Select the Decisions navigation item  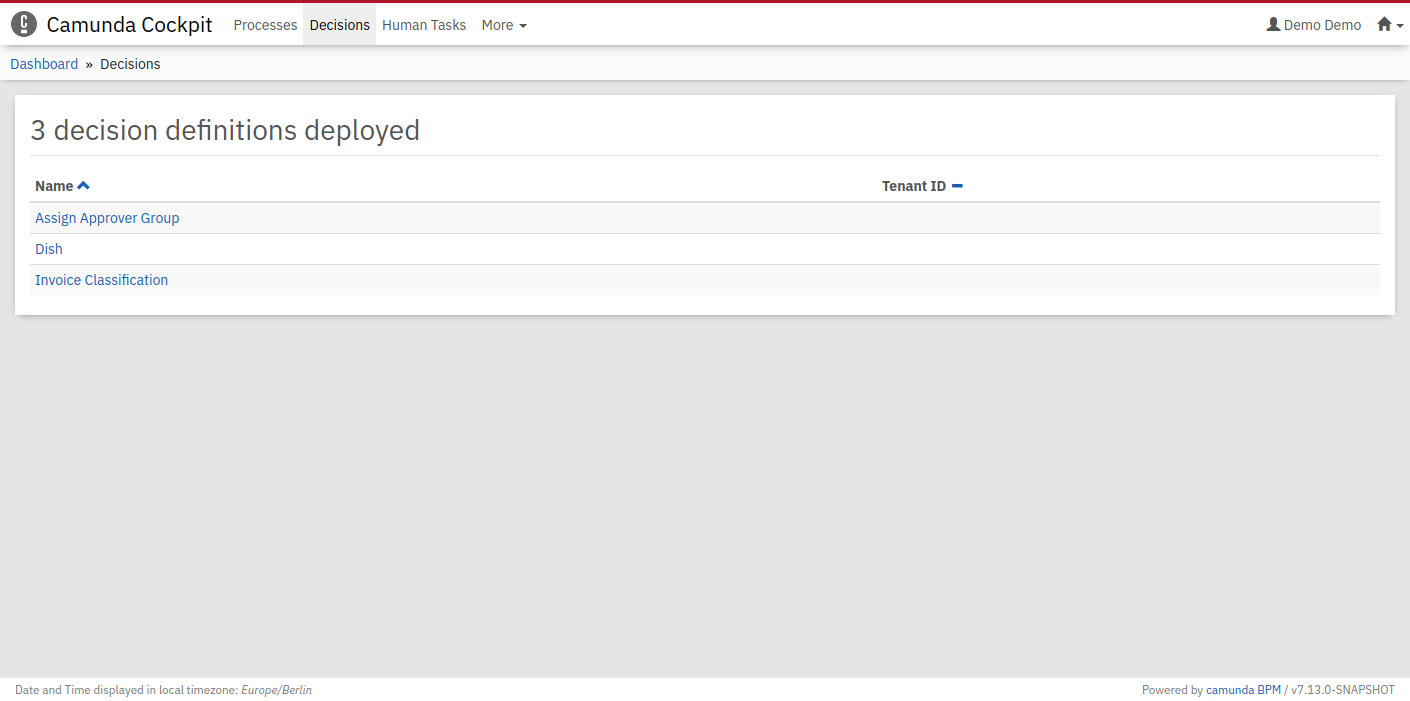point(339,25)
